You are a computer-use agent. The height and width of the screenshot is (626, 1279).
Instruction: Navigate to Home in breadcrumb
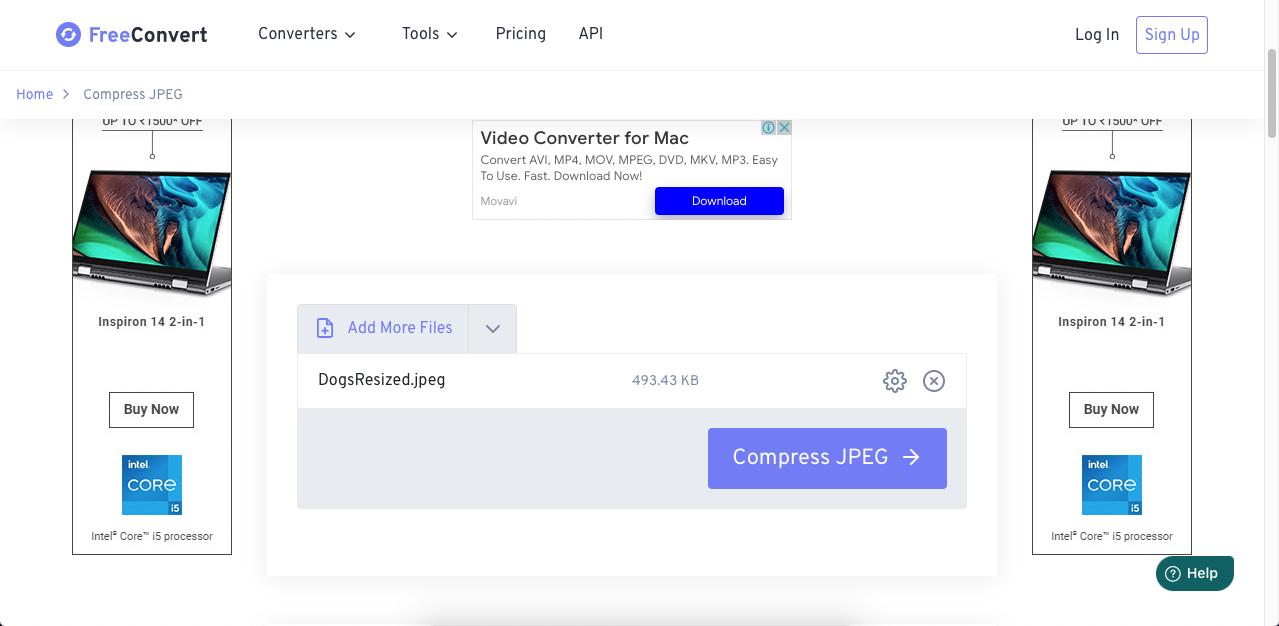tap(34, 94)
